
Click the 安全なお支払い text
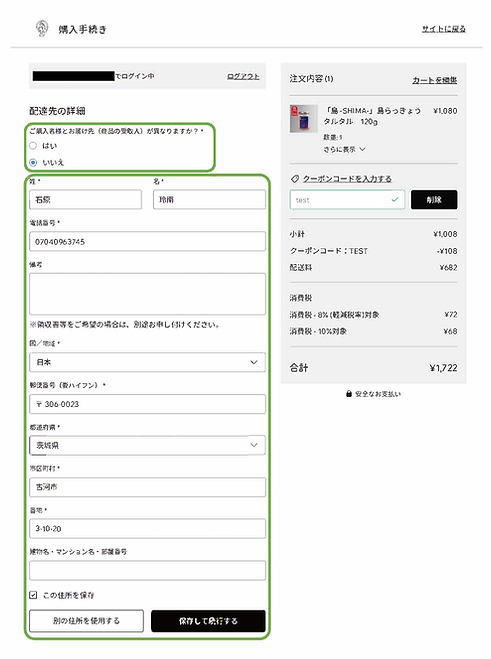[378, 394]
